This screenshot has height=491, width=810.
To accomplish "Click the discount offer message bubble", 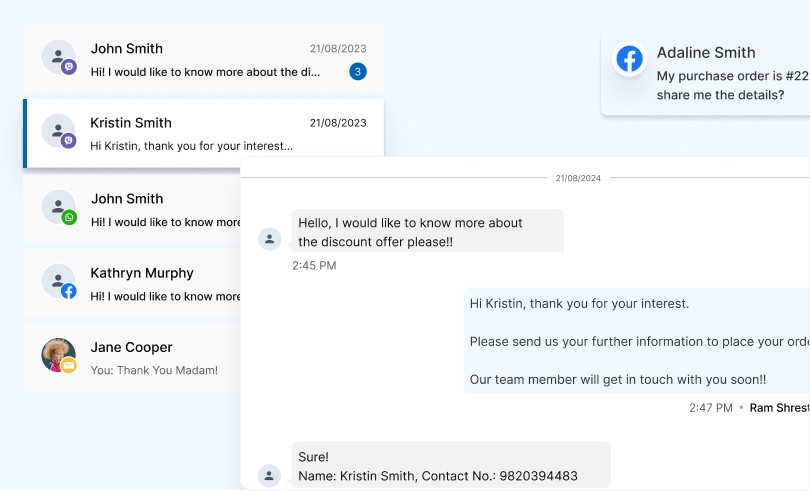I will 428,231.
